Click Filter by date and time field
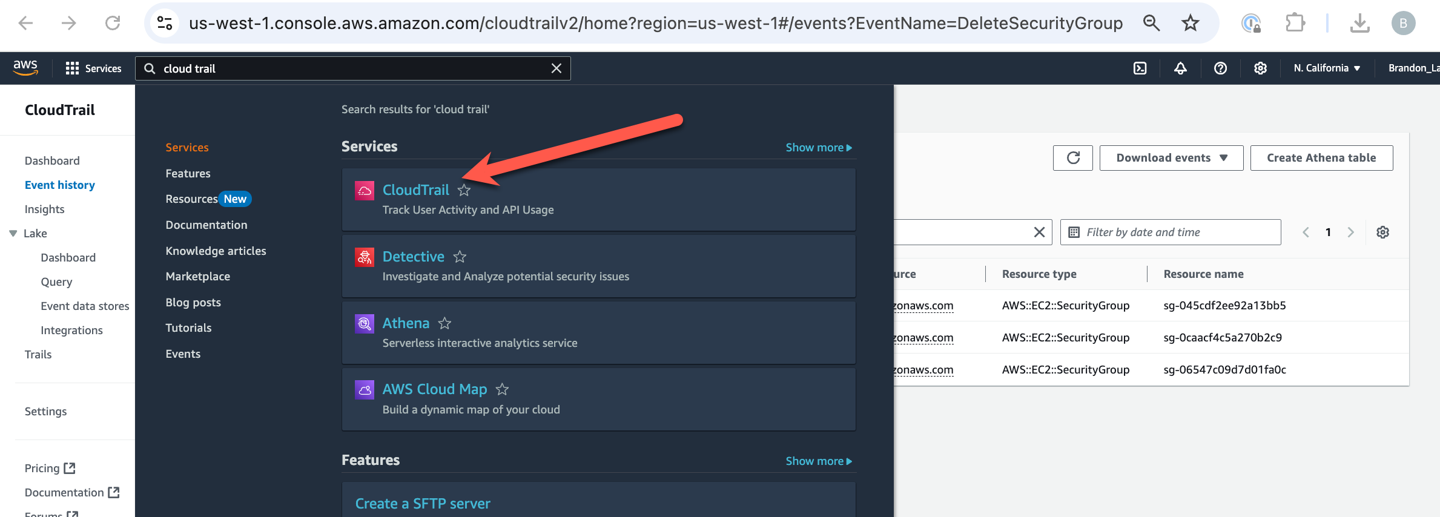 pyautogui.click(x=1170, y=232)
